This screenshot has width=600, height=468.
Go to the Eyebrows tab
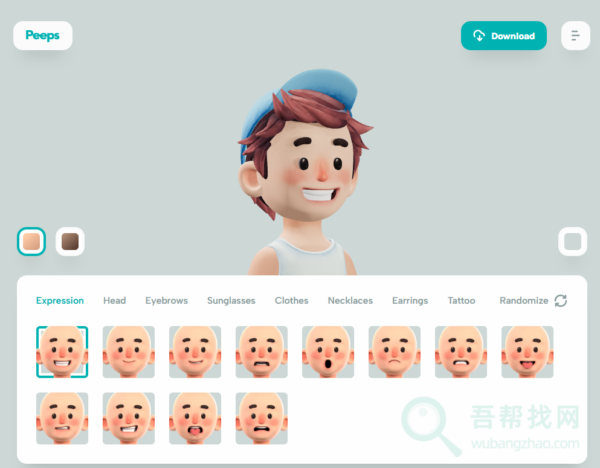[x=166, y=300]
